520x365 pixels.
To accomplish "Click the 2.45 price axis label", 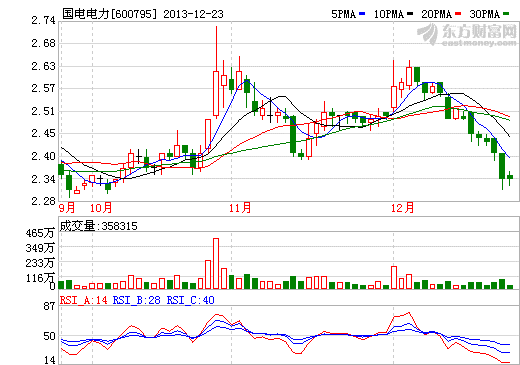I will 43,133.
